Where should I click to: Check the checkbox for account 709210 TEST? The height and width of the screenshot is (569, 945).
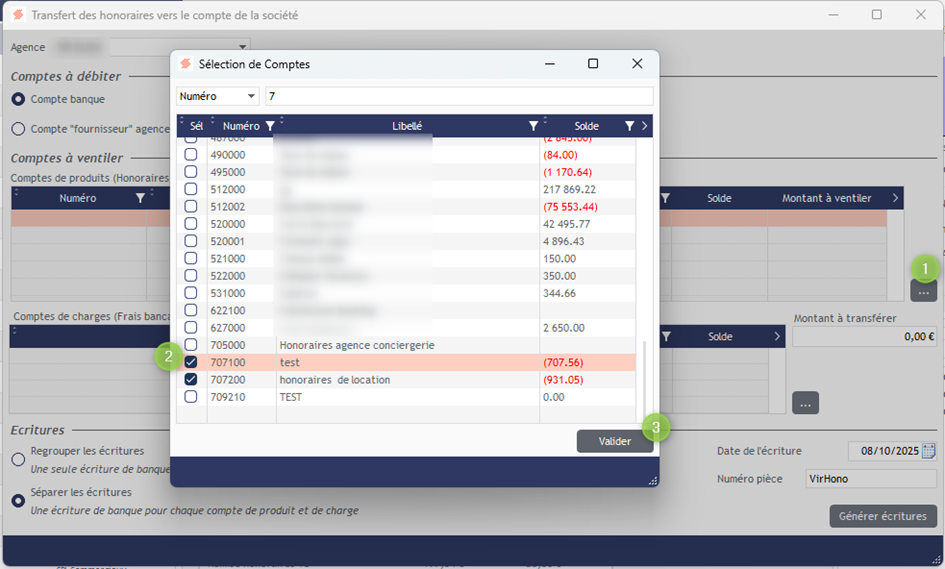click(191, 396)
